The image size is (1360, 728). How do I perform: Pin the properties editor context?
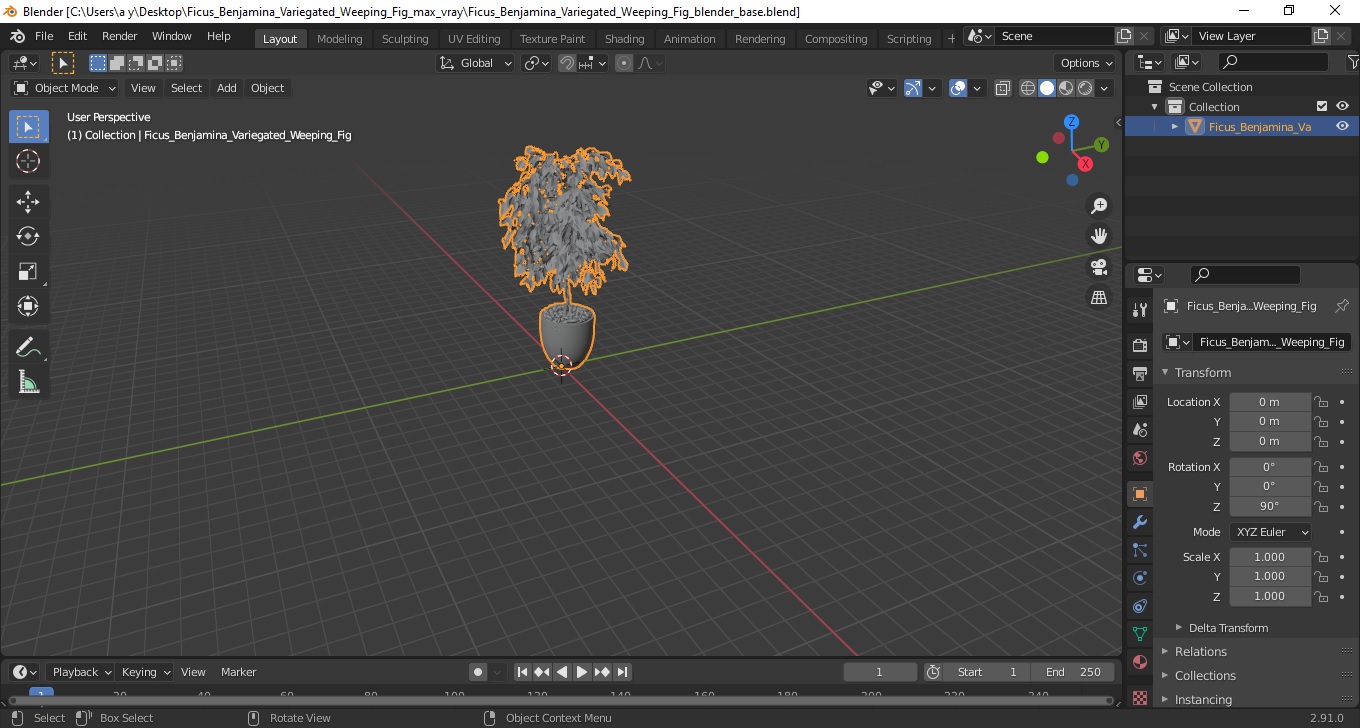point(1342,306)
